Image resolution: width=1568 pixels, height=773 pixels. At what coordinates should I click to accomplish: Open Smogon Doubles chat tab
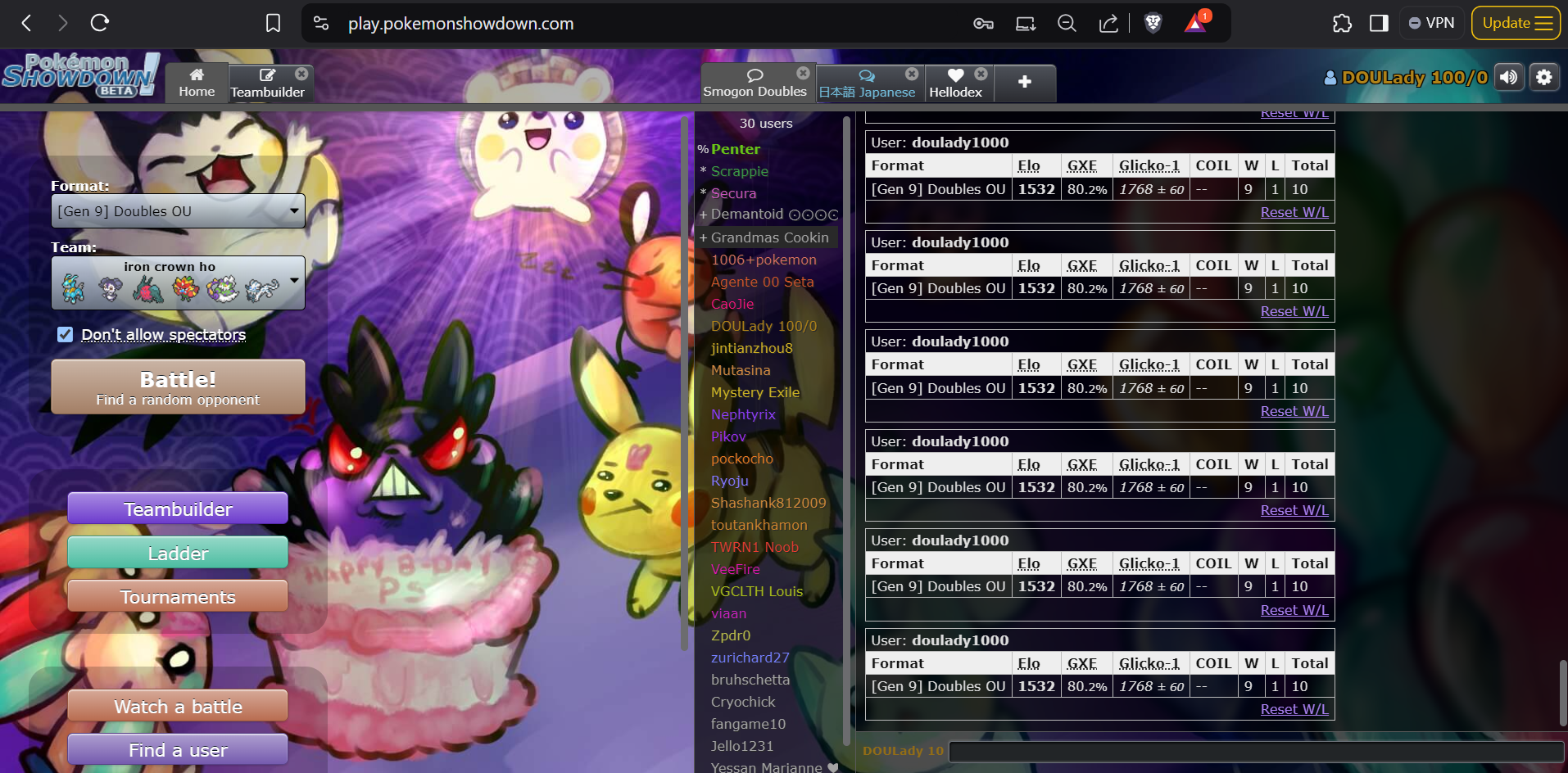point(755,84)
